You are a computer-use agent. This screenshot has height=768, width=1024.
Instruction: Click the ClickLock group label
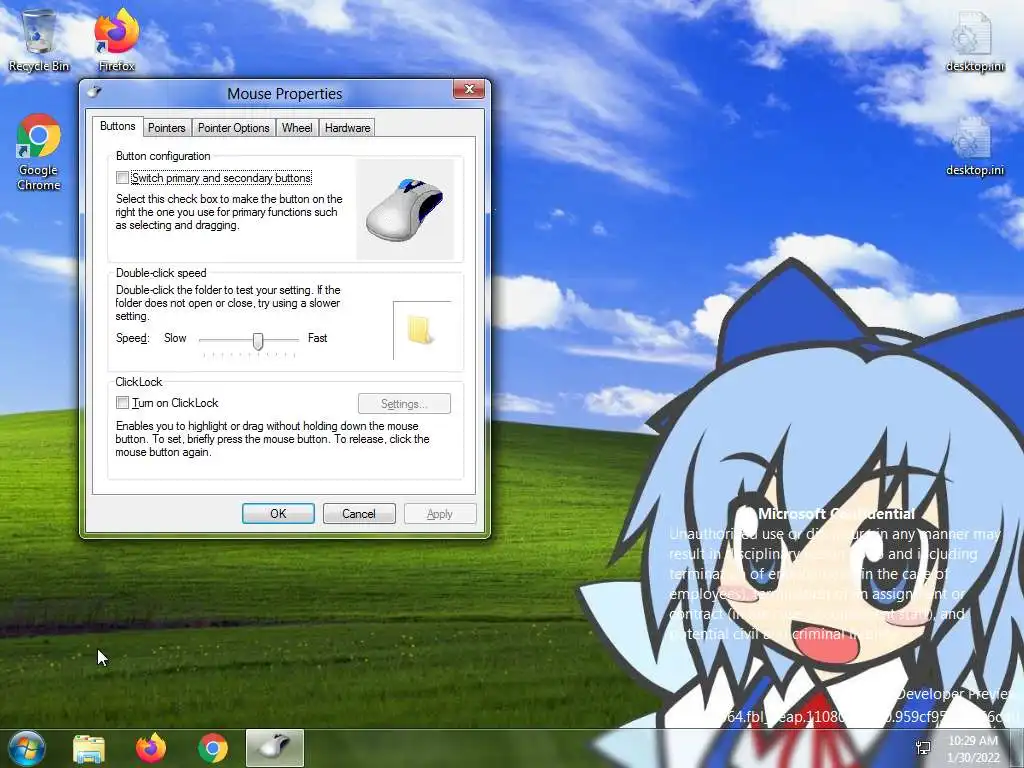tap(138, 382)
